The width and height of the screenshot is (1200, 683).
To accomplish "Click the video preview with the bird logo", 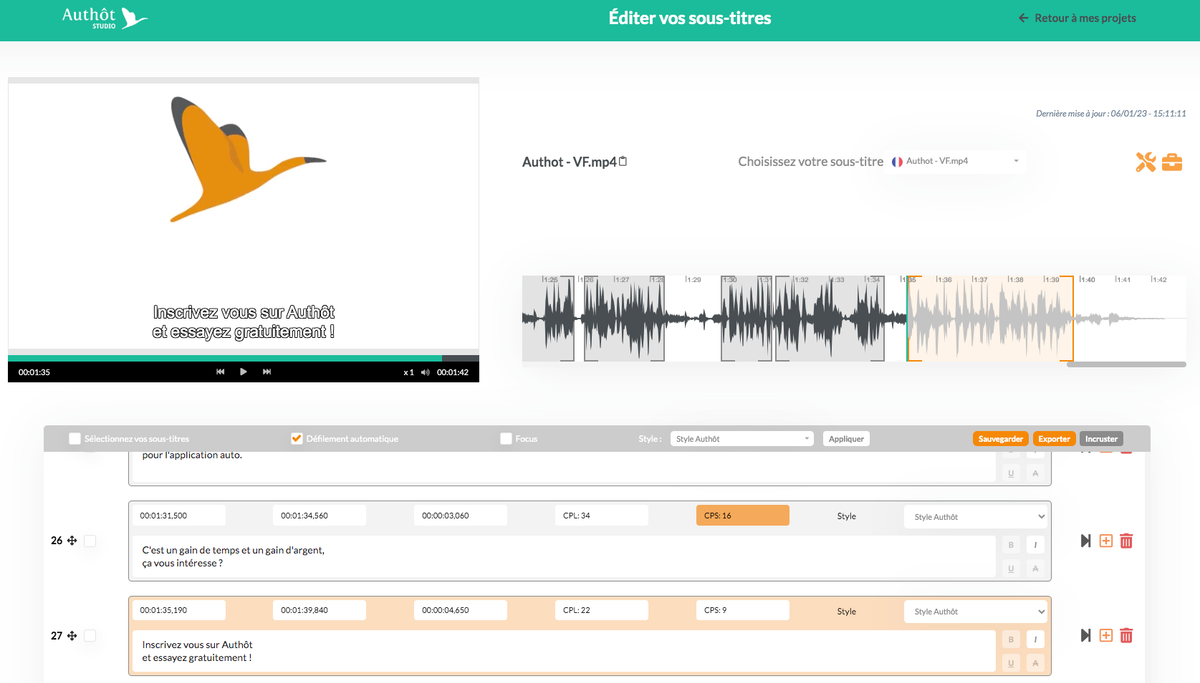I will (x=243, y=216).
